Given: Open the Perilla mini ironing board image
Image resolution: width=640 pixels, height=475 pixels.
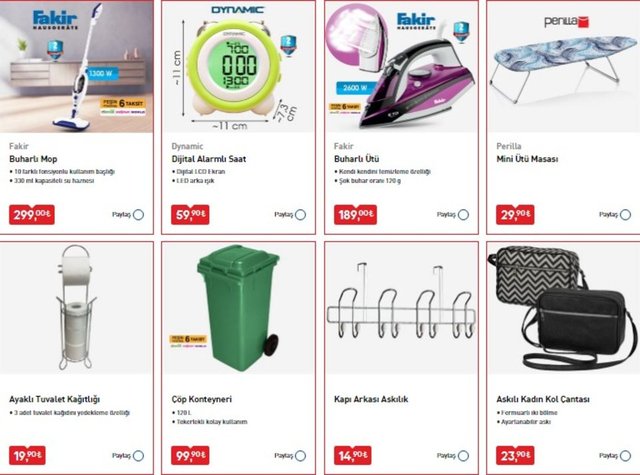Looking at the screenshot, I should pos(564,67).
